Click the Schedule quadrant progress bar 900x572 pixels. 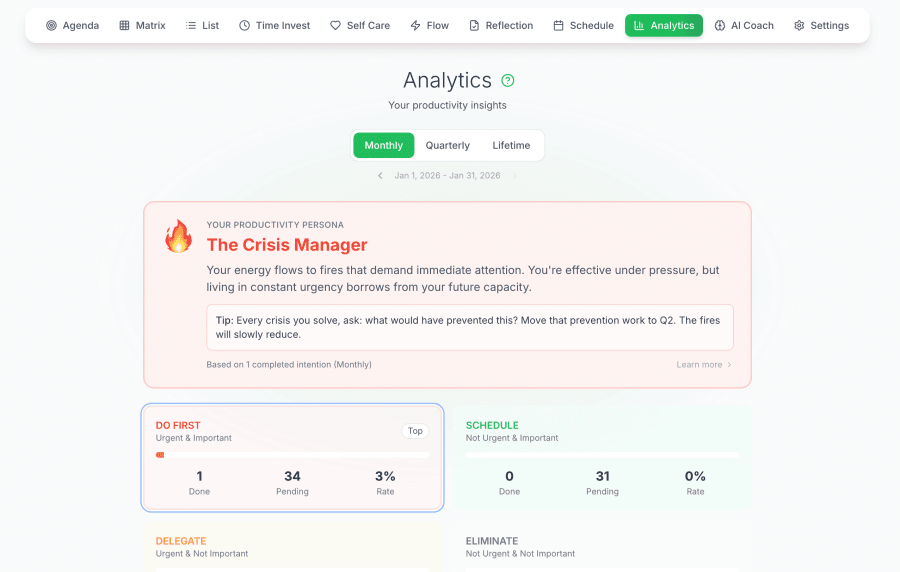(602, 455)
